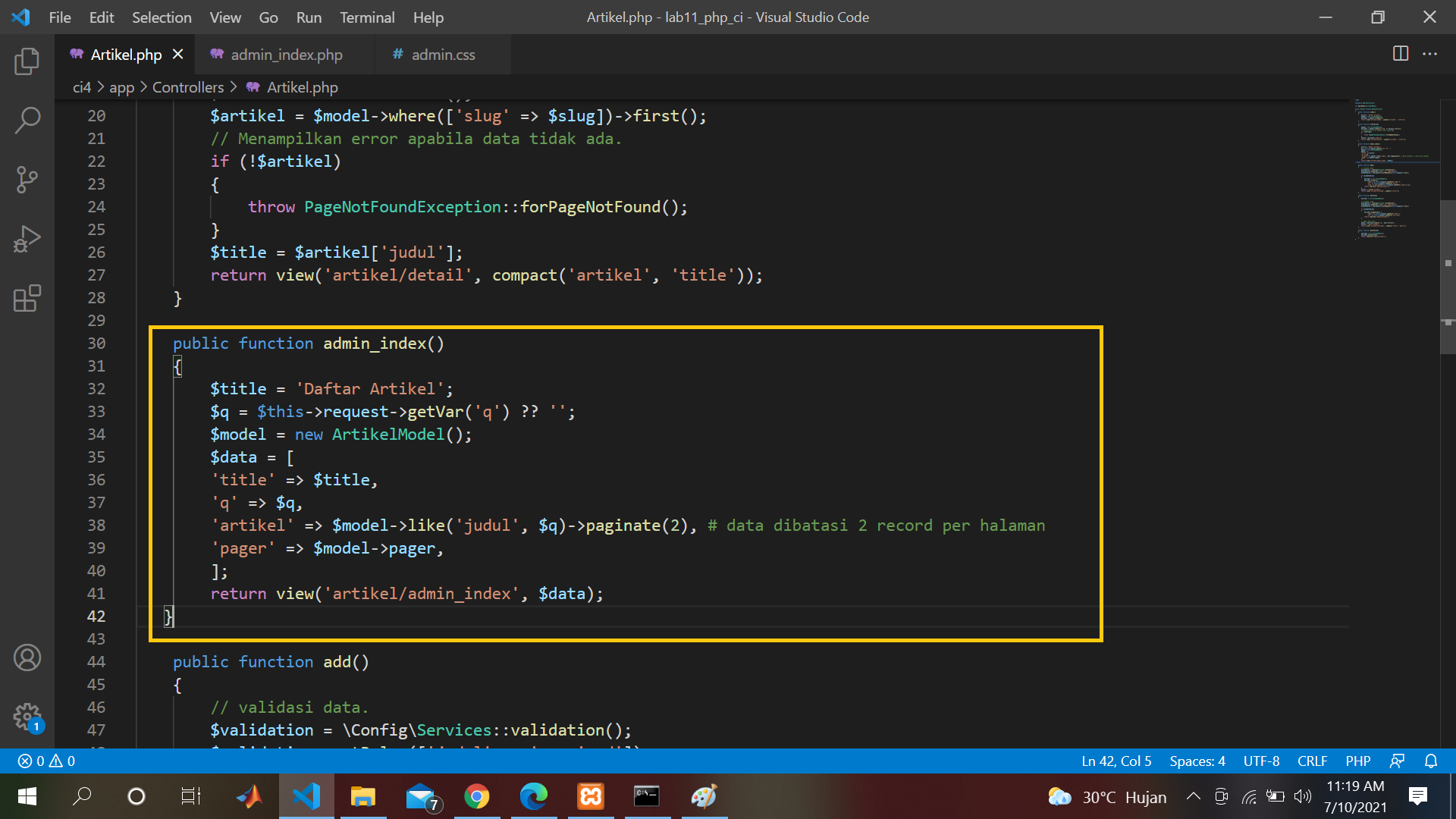Open the Run and Debug panel

(27, 239)
